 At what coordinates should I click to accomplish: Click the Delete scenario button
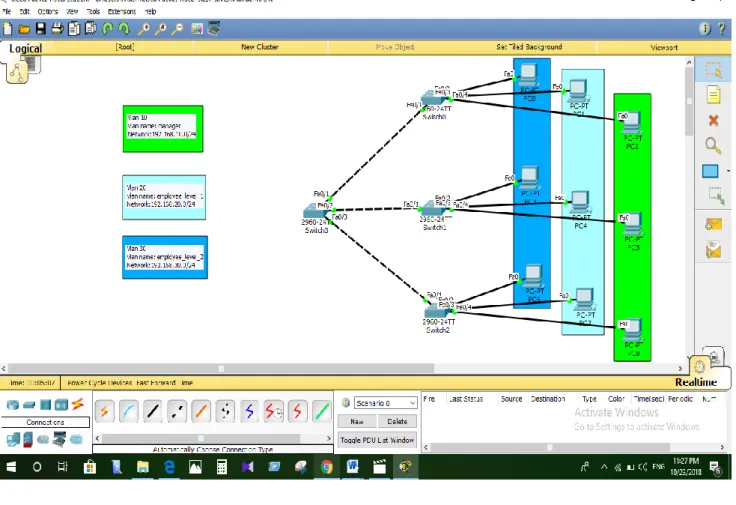tap(397, 421)
